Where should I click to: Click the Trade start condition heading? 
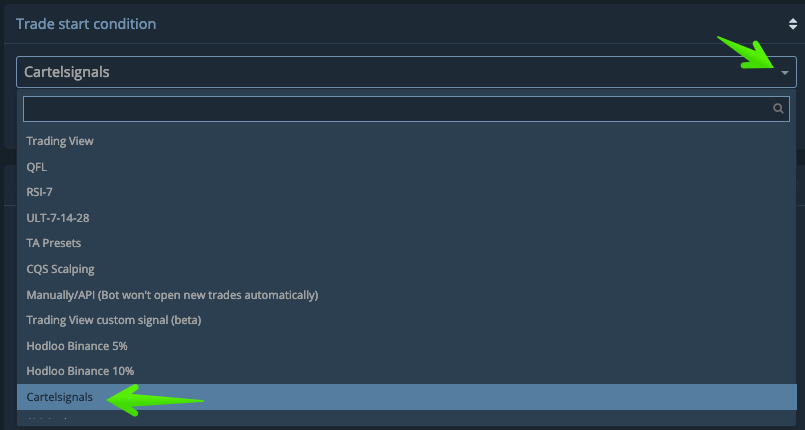[x=86, y=24]
